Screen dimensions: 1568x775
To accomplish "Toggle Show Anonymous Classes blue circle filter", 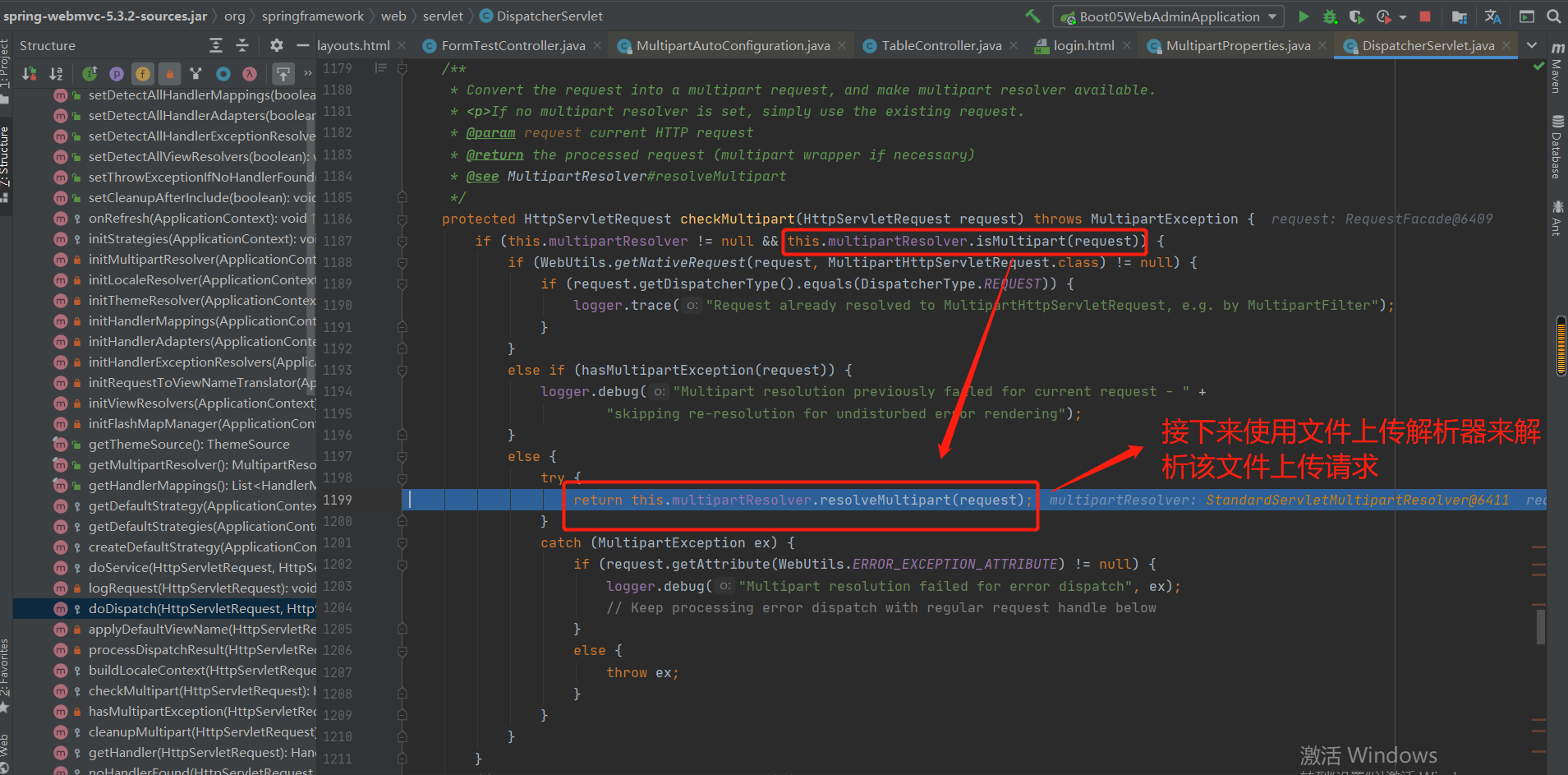I will click(x=223, y=74).
